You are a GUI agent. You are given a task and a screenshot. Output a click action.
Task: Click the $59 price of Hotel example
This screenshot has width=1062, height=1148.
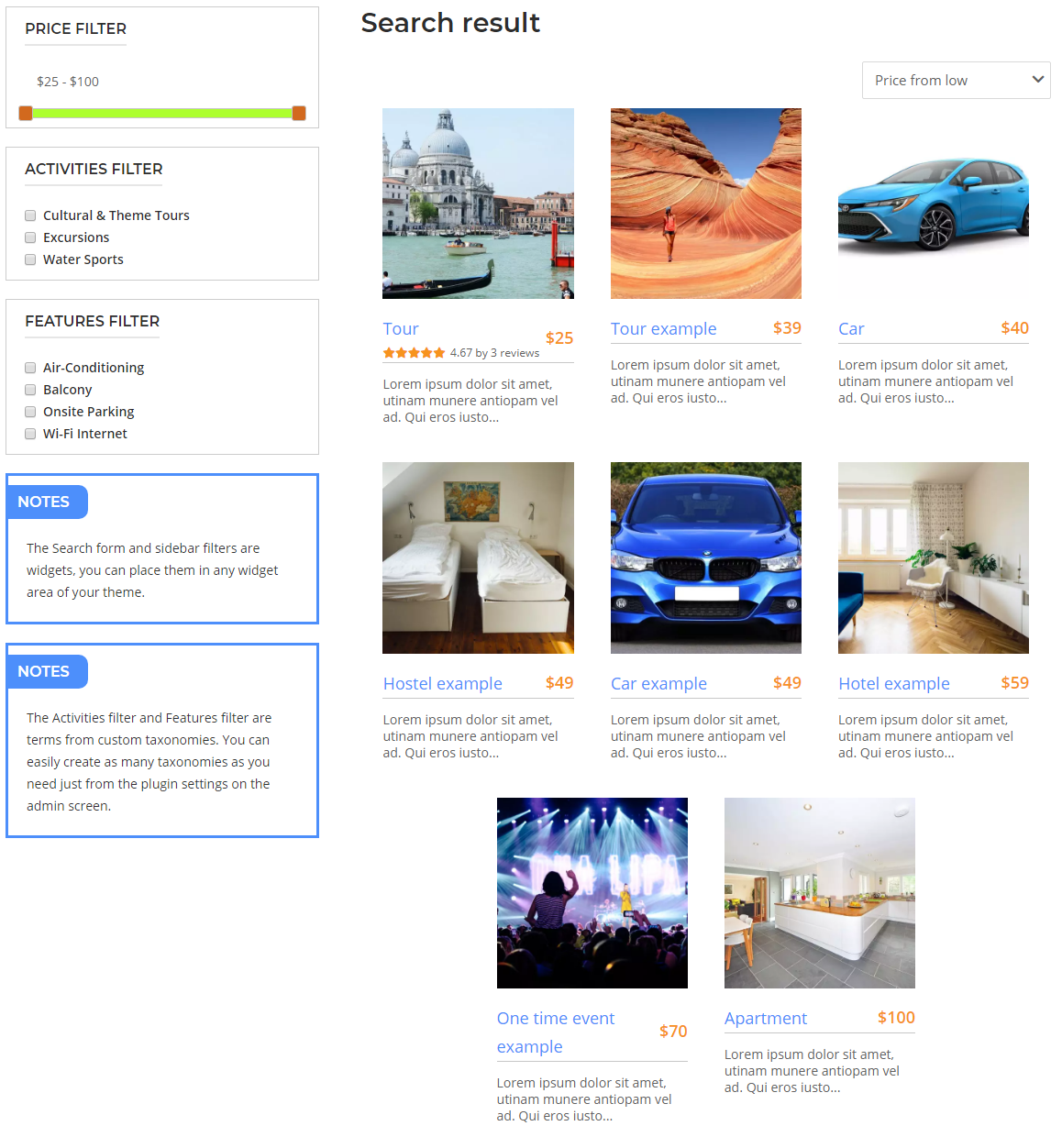point(1014,683)
